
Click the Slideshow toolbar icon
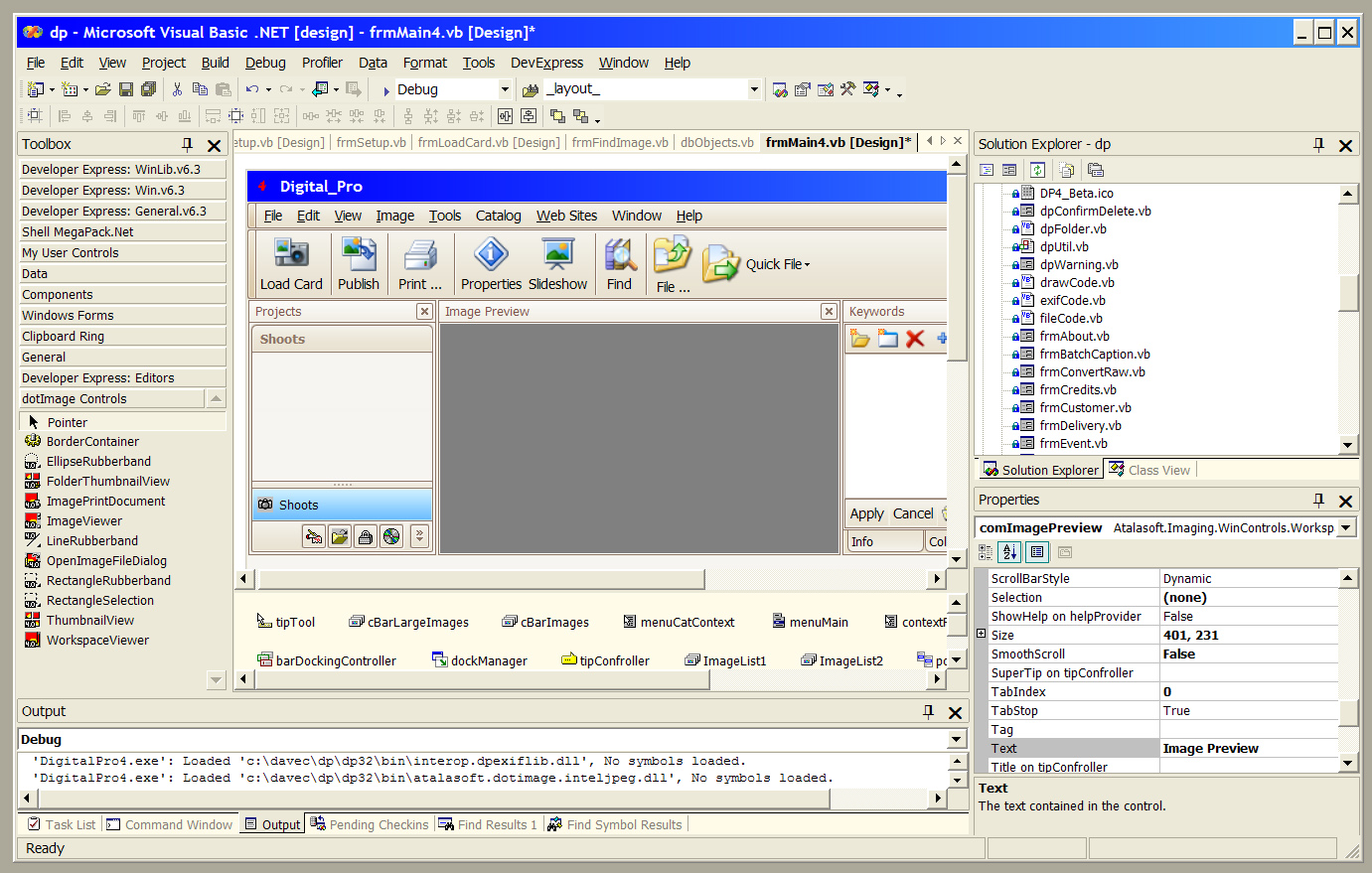[x=557, y=254]
